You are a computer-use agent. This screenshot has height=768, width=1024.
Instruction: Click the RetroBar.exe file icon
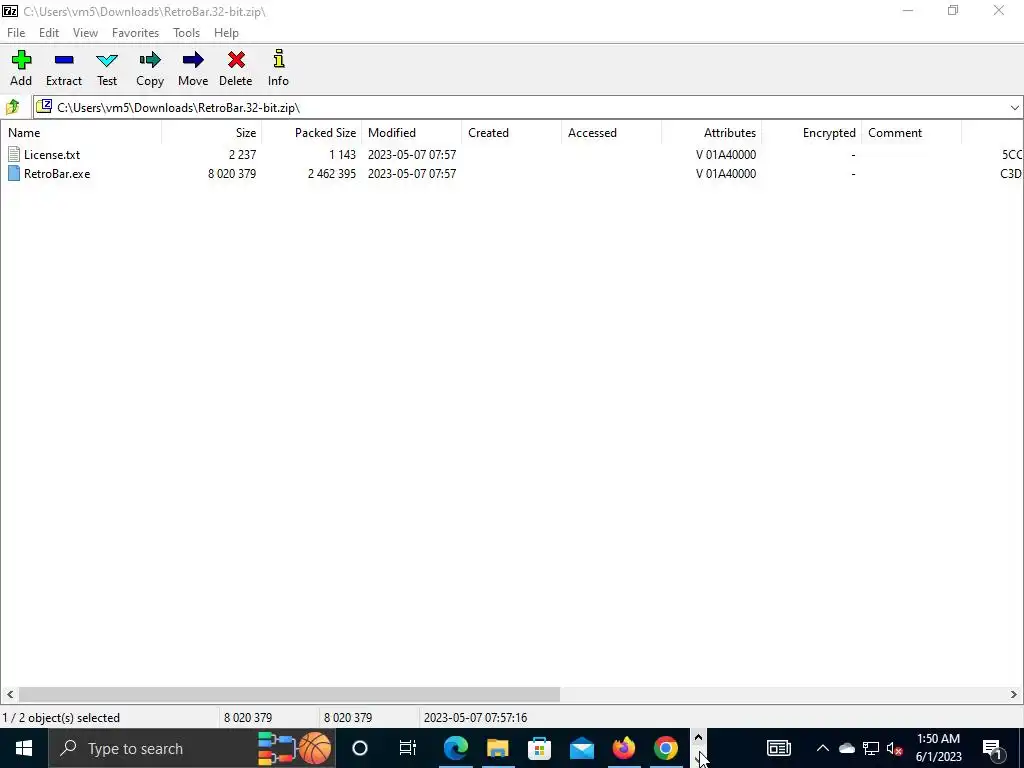click(x=14, y=174)
